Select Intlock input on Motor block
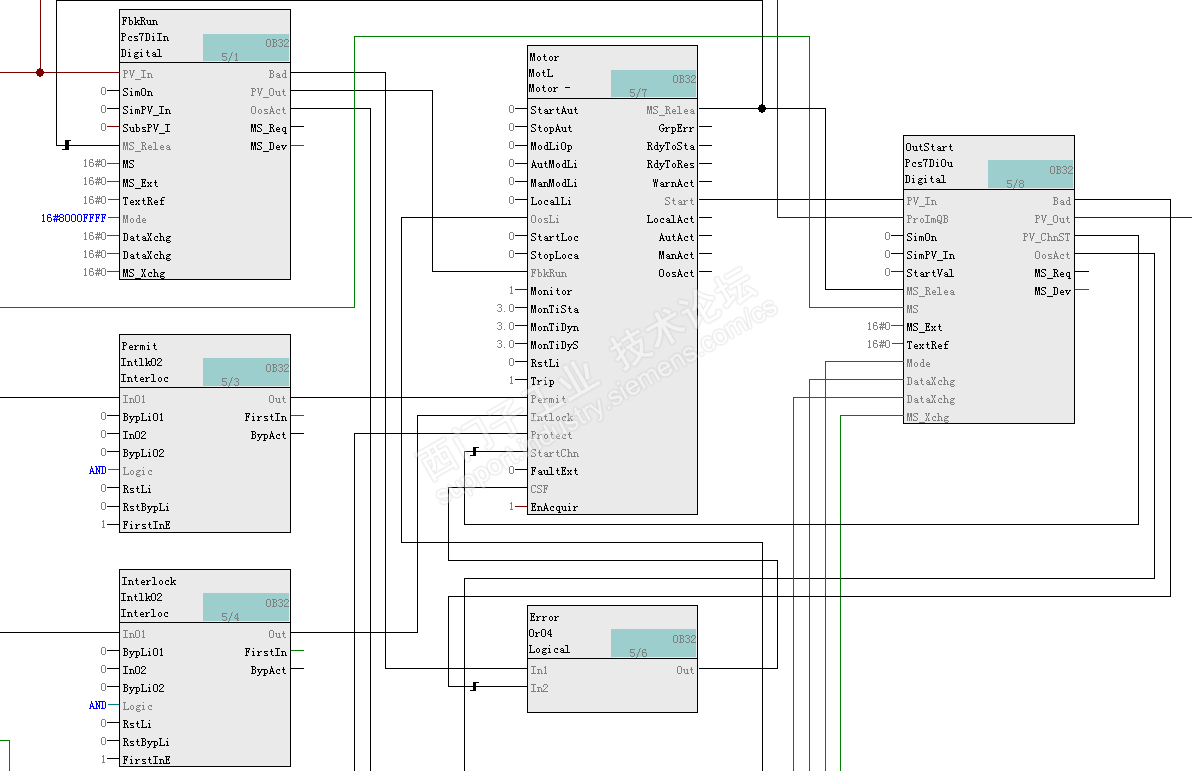This screenshot has height=771, width=1192. pyautogui.click(x=551, y=417)
